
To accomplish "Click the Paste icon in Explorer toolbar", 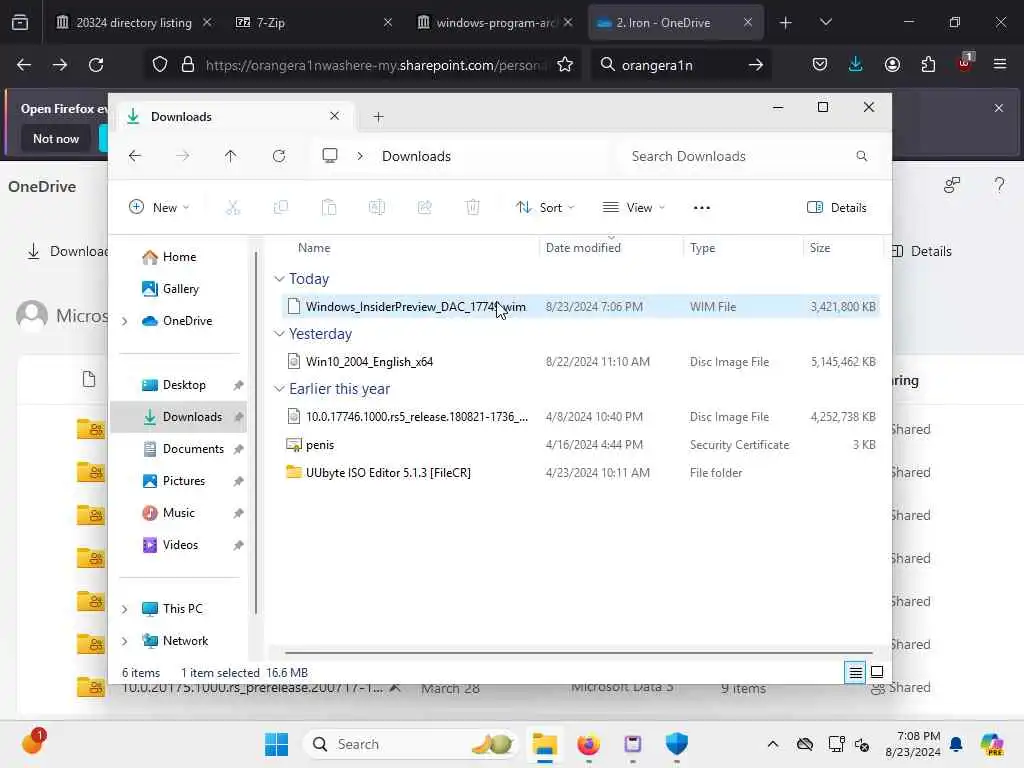I will coord(328,208).
